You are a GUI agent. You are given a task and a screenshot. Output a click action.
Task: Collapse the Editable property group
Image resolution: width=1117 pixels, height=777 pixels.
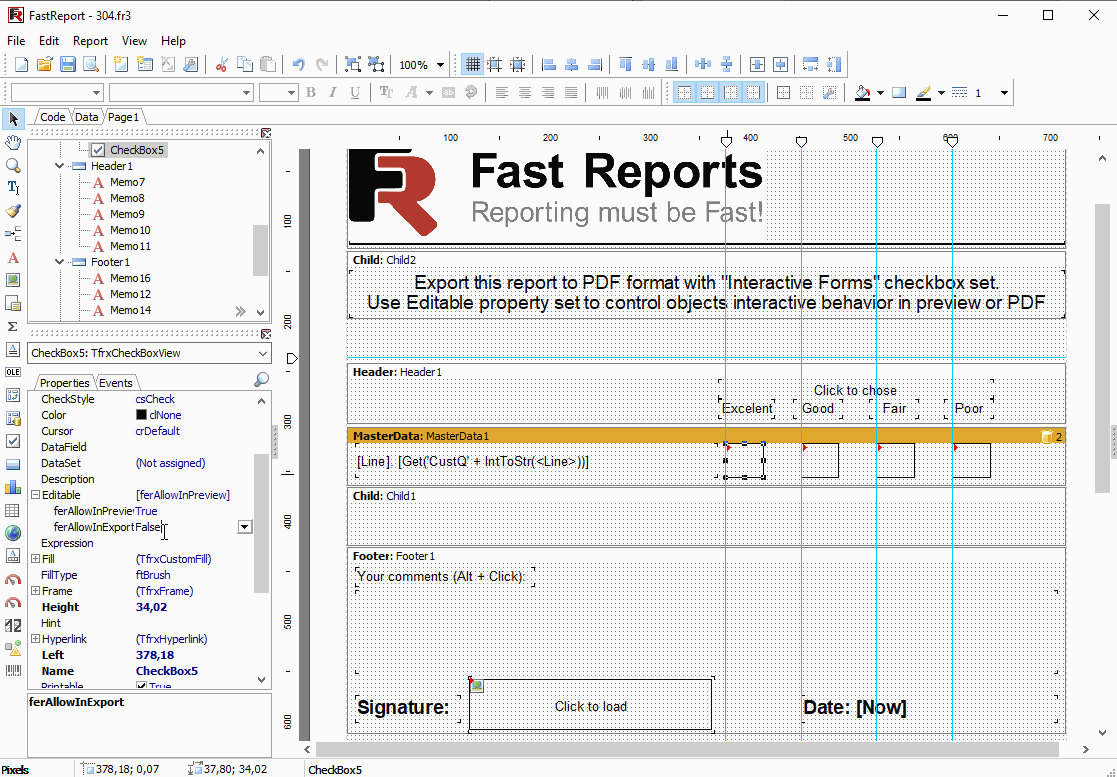(35, 495)
